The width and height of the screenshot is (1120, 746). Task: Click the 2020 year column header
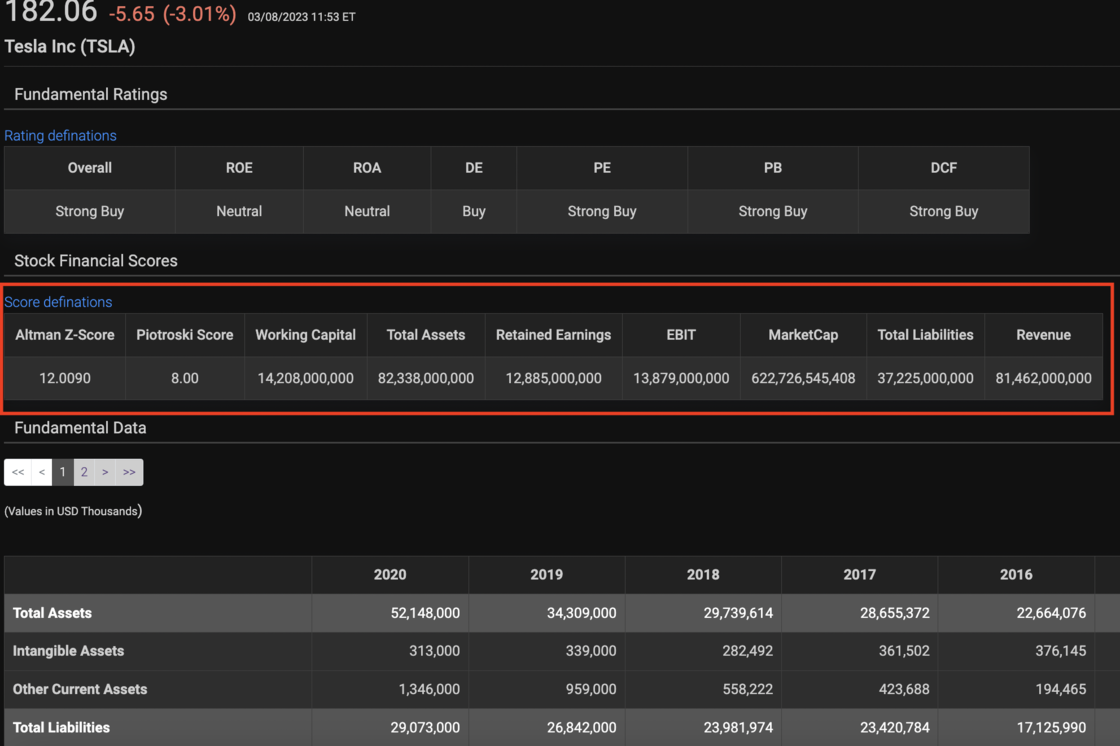coord(390,575)
